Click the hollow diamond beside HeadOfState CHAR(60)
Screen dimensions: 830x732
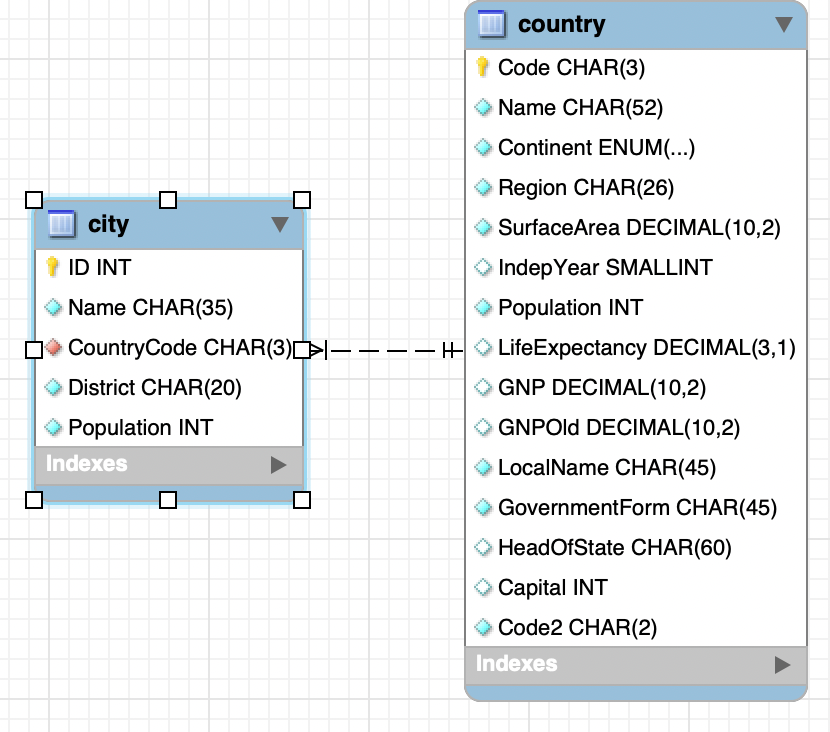click(x=483, y=547)
